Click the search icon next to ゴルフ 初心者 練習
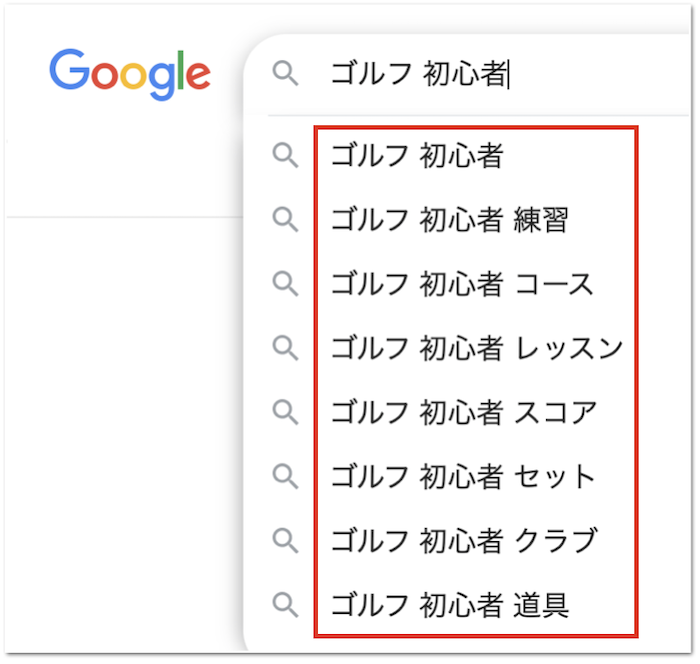 coord(286,220)
